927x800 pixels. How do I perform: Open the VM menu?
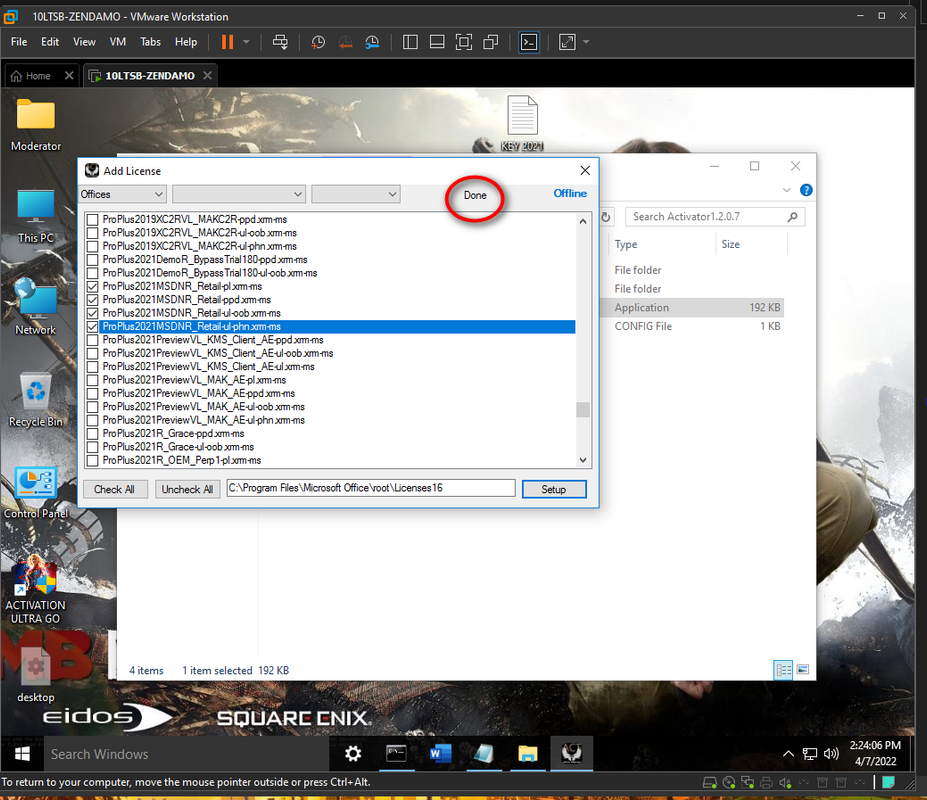coord(118,42)
